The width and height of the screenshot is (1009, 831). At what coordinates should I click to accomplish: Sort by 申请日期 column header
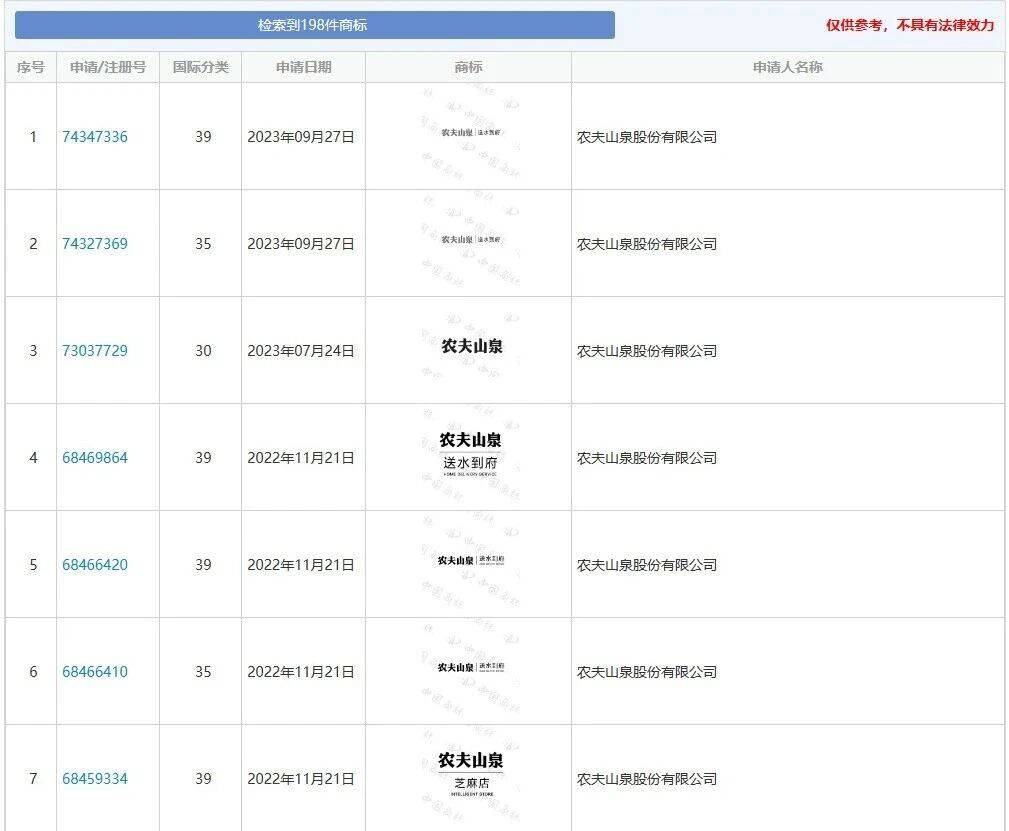[303, 67]
